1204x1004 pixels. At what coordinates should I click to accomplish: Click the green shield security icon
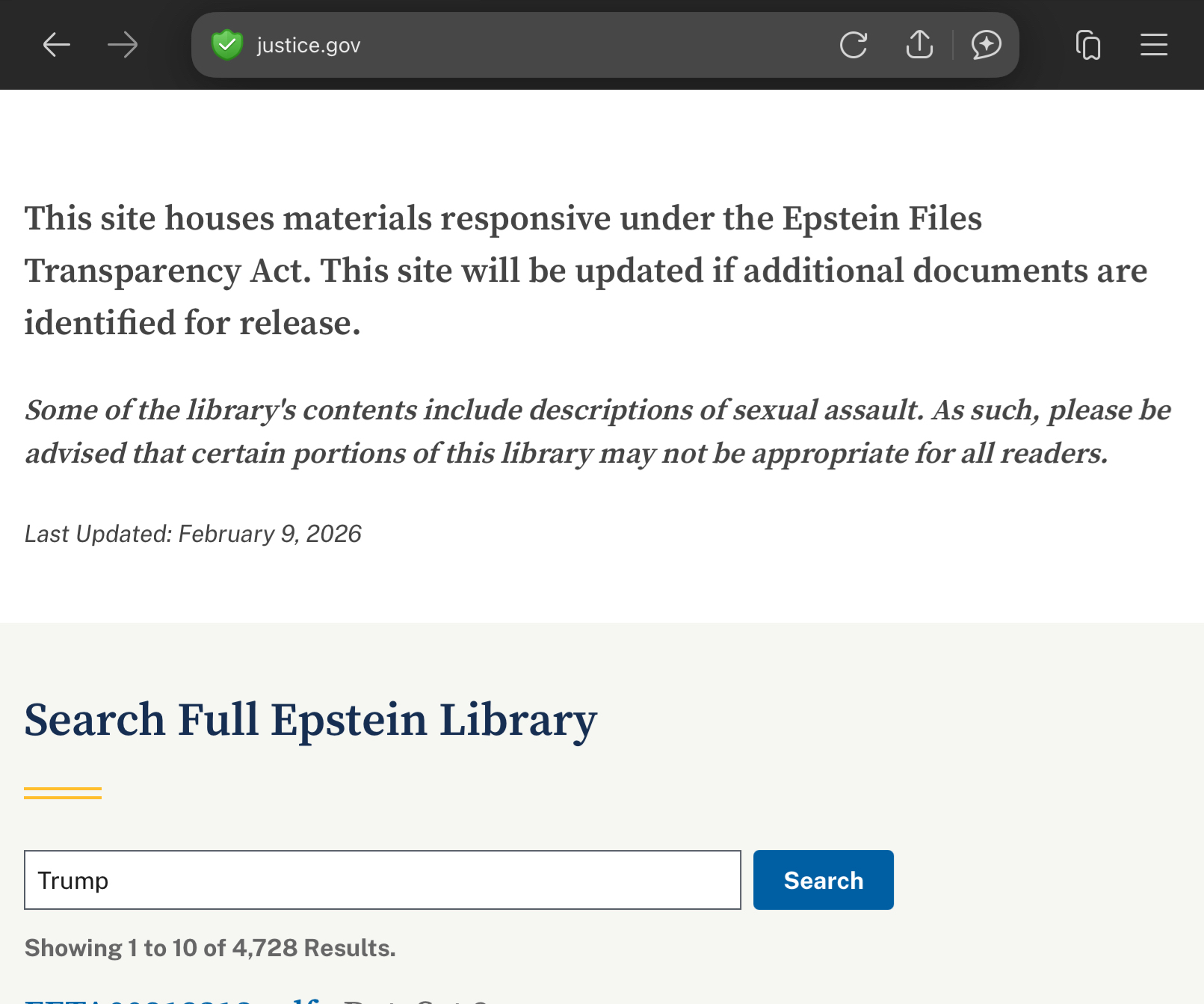(x=227, y=45)
